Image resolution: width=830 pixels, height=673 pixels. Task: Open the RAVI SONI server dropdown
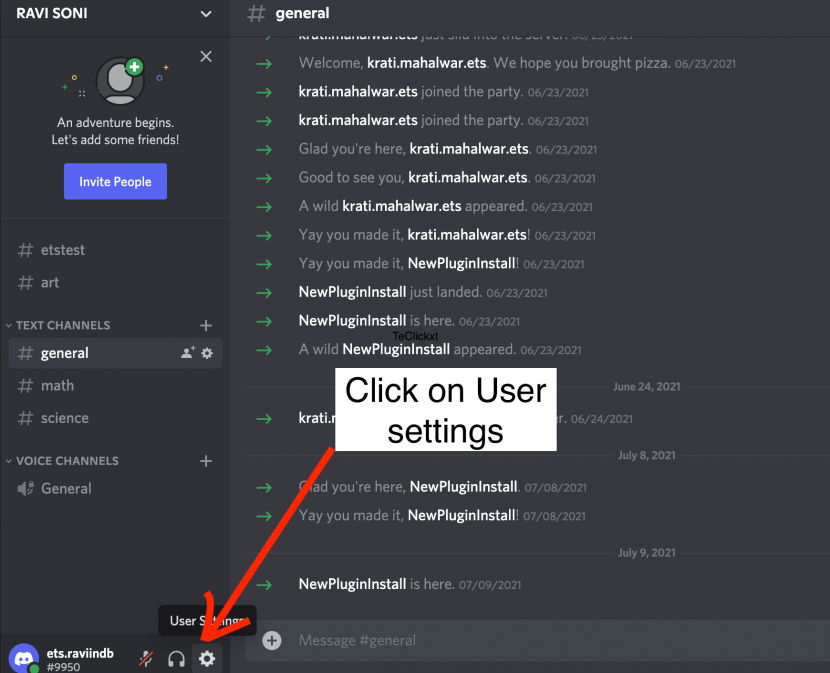115,14
